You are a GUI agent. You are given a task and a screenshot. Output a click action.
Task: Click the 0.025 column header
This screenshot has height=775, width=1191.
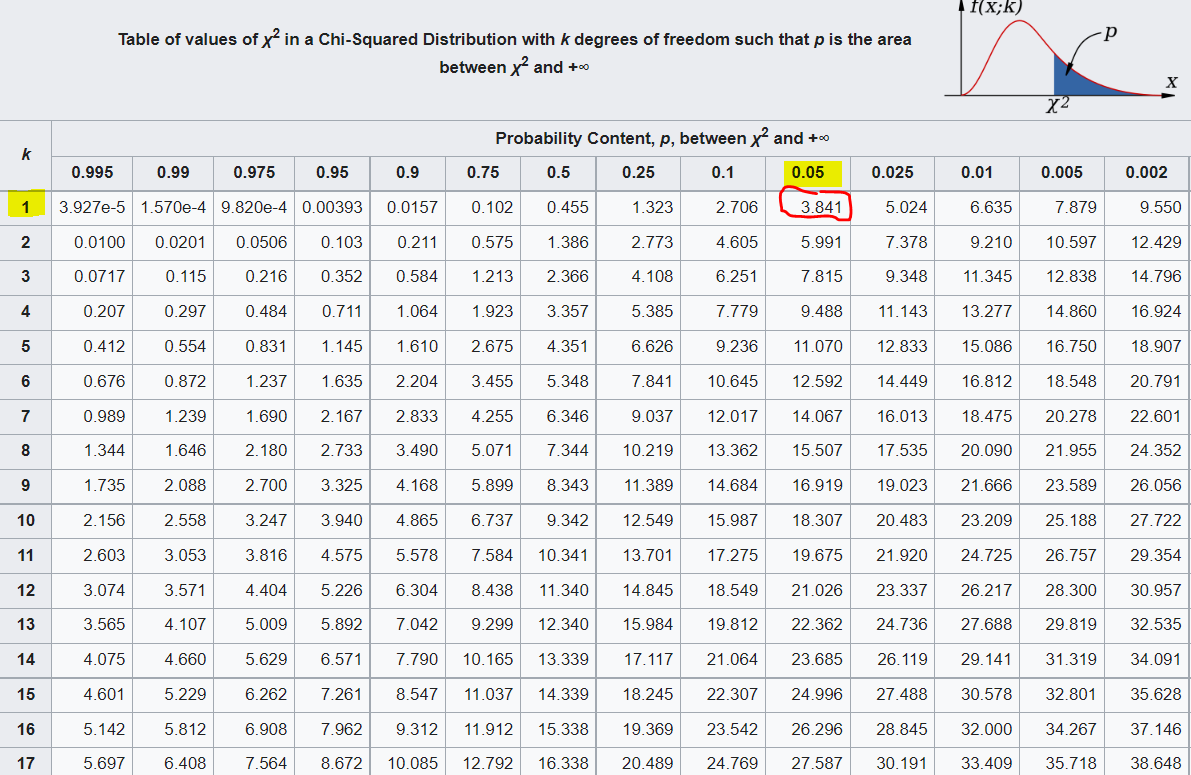892,173
